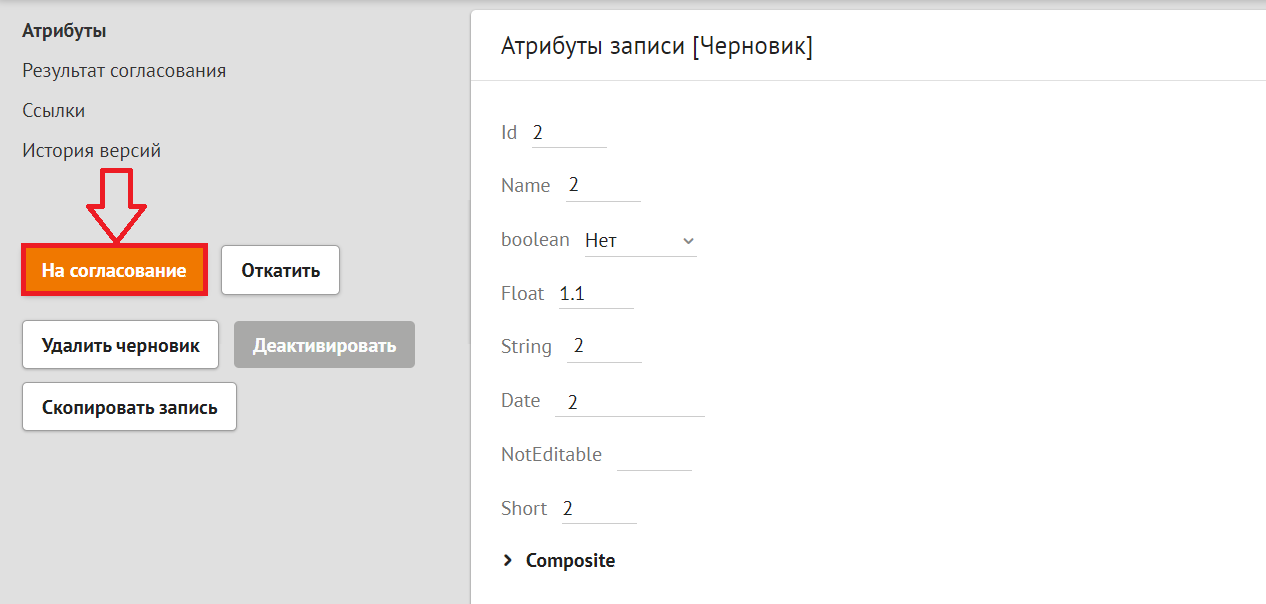Click the greyed Деактивировать button
Viewport: 1266px width, 604px height.
pos(324,345)
